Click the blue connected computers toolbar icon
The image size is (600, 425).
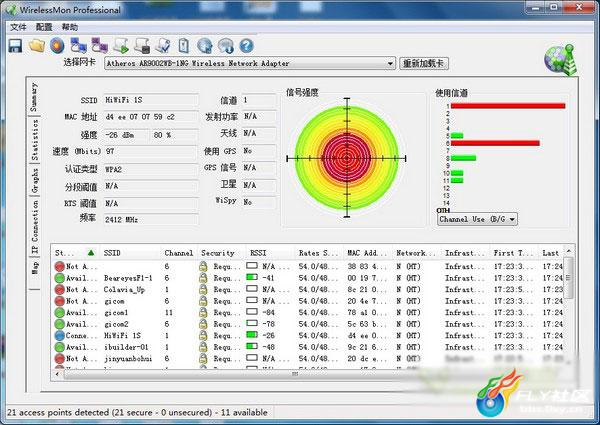(78, 46)
